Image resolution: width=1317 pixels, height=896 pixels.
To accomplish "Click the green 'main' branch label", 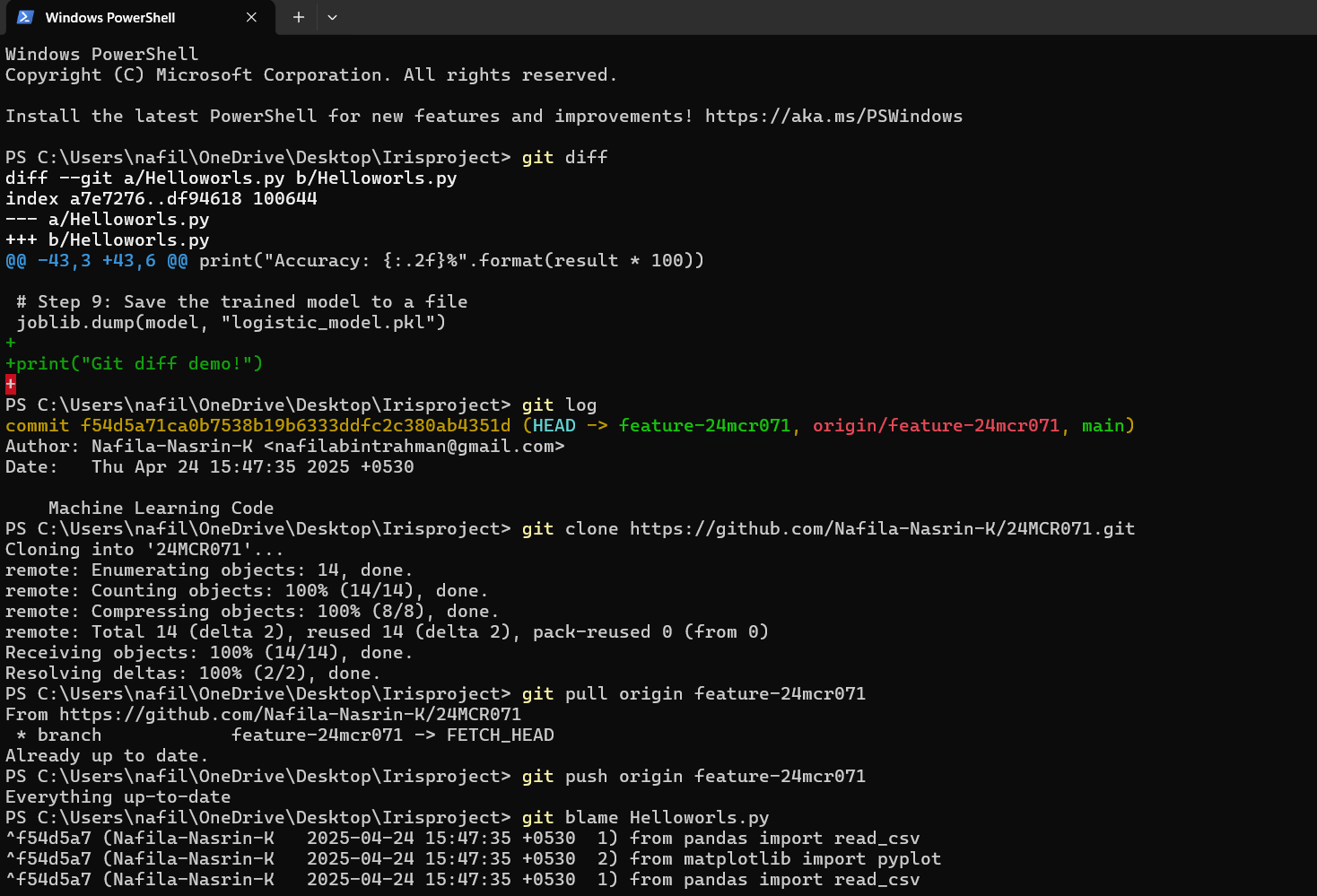I will pyautogui.click(x=1103, y=426).
